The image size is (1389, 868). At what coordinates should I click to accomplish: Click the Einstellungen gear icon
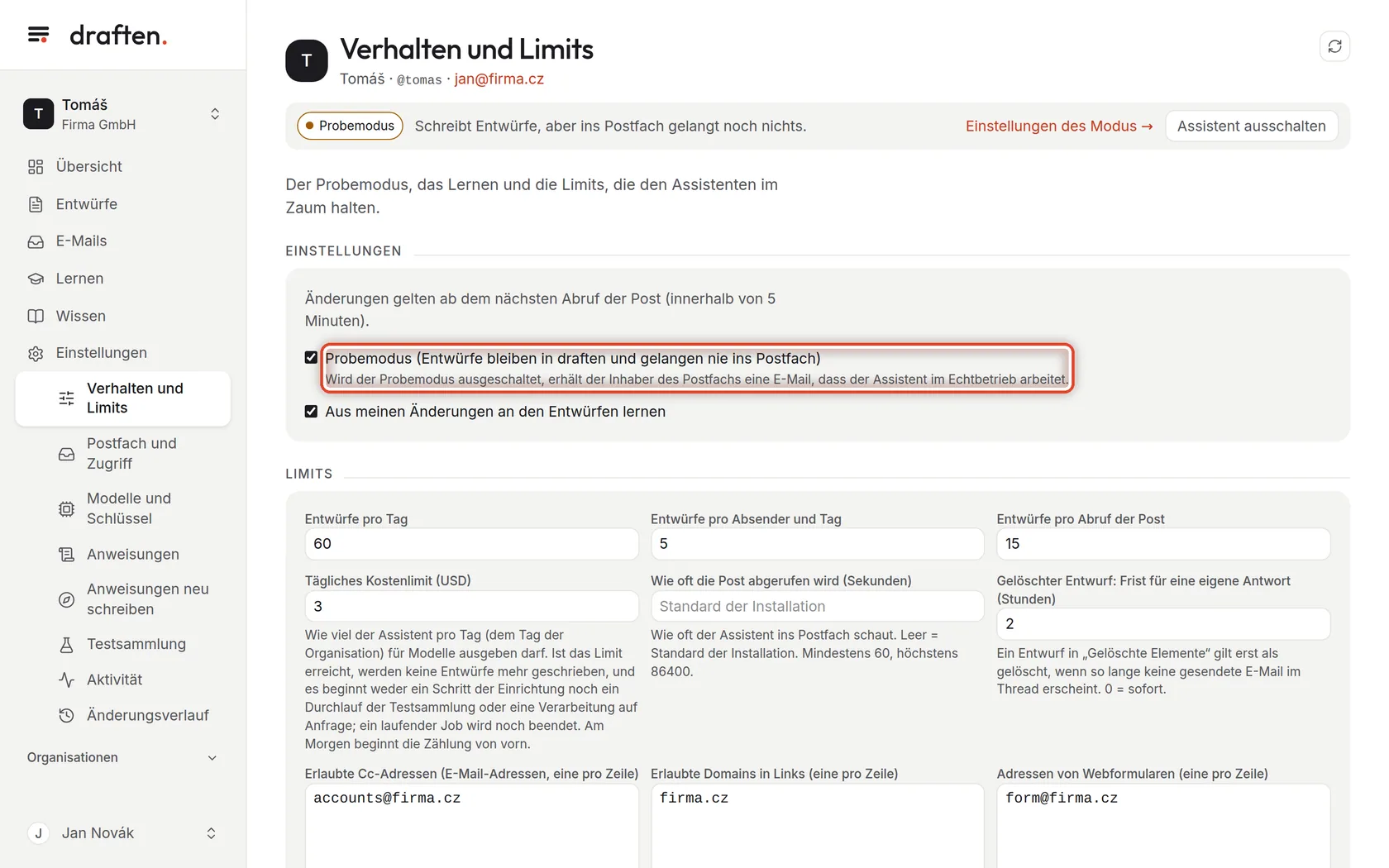point(36,353)
